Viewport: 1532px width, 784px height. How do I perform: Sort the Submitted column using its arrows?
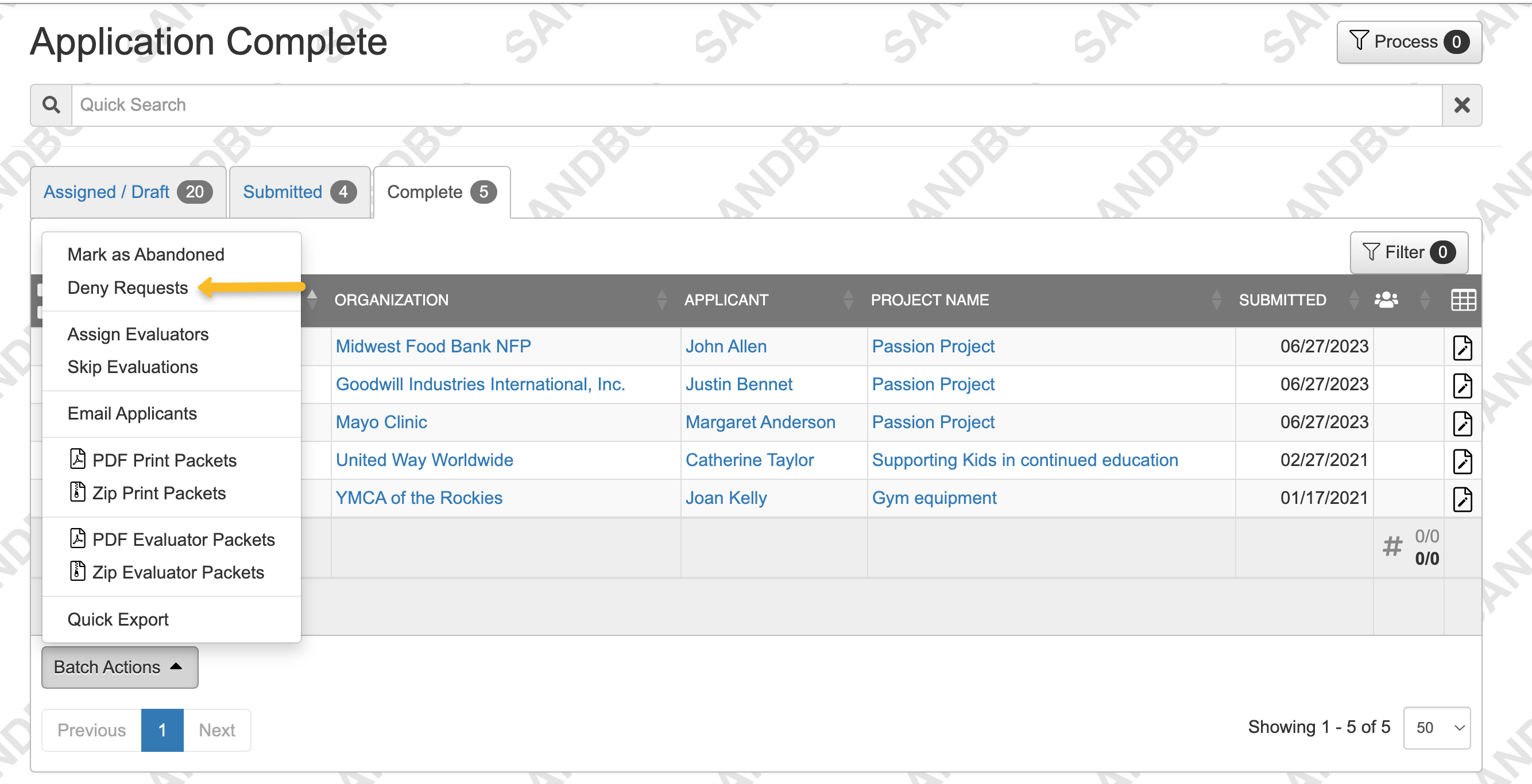[x=1354, y=300]
